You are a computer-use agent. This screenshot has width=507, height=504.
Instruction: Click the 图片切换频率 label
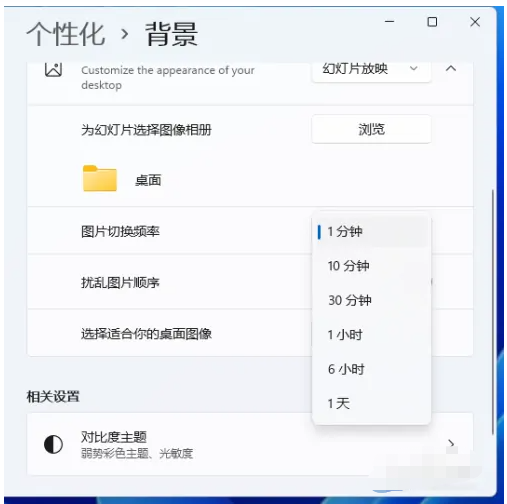pos(120,231)
